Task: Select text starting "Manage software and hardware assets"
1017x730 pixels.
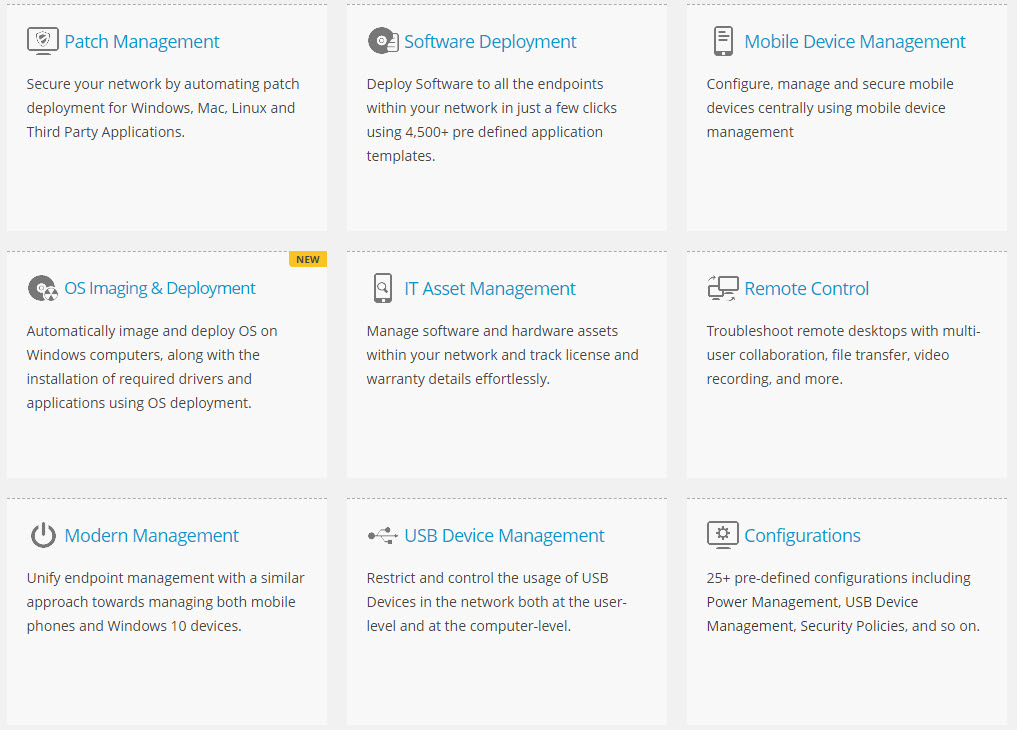Action: point(503,355)
